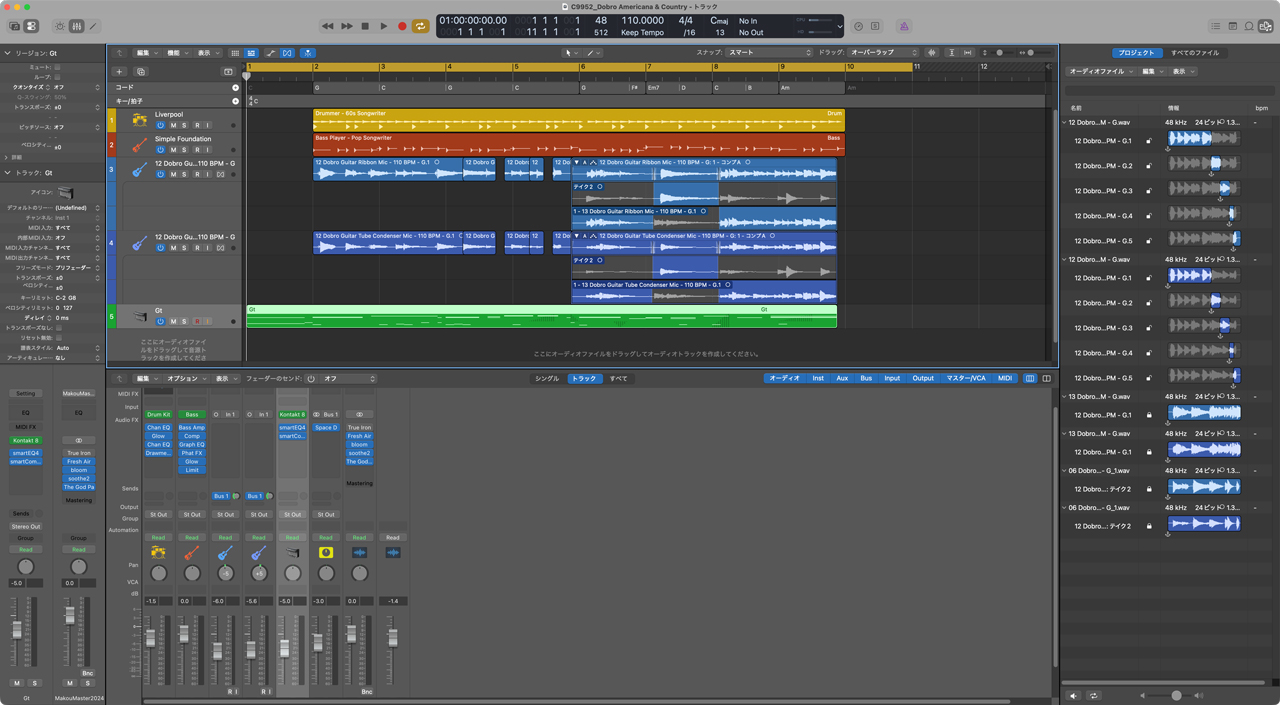
Task: Click the add track plus button
Action: [119, 72]
